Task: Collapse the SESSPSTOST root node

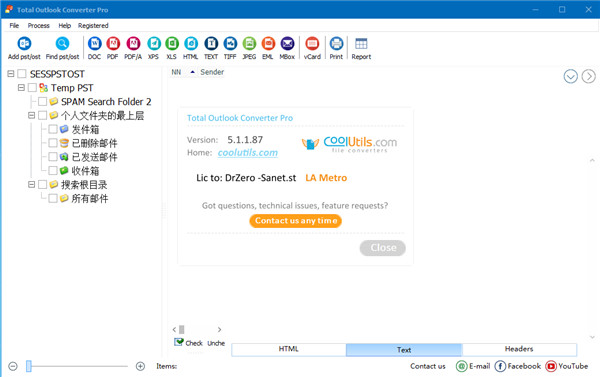Action: click(x=11, y=74)
